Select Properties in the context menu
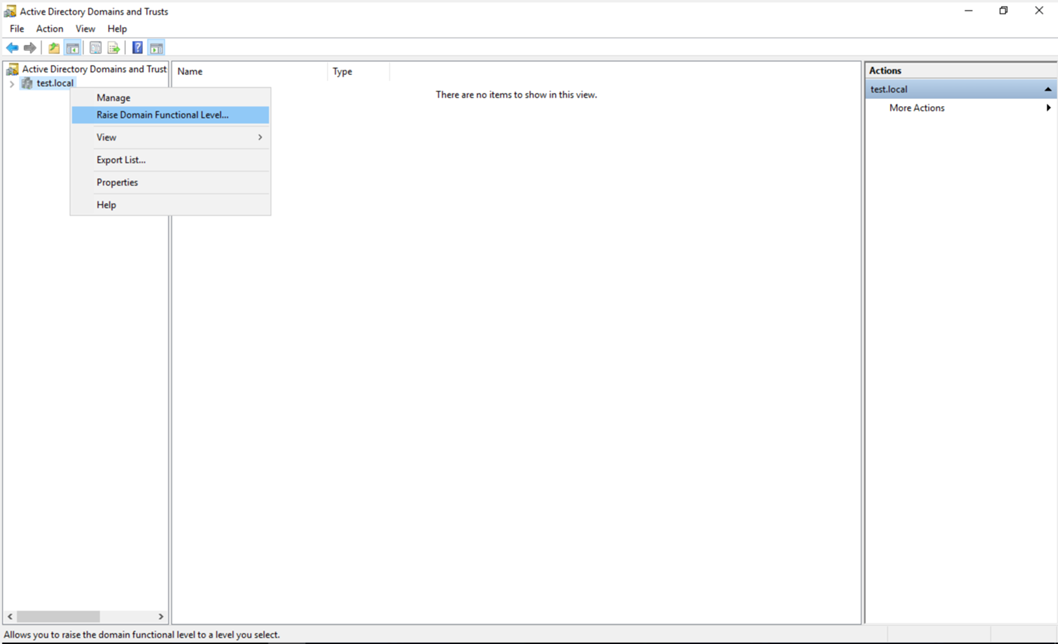The width and height of the screenshot is (1058, 644). pyautogui.click(x=117, y=182)
